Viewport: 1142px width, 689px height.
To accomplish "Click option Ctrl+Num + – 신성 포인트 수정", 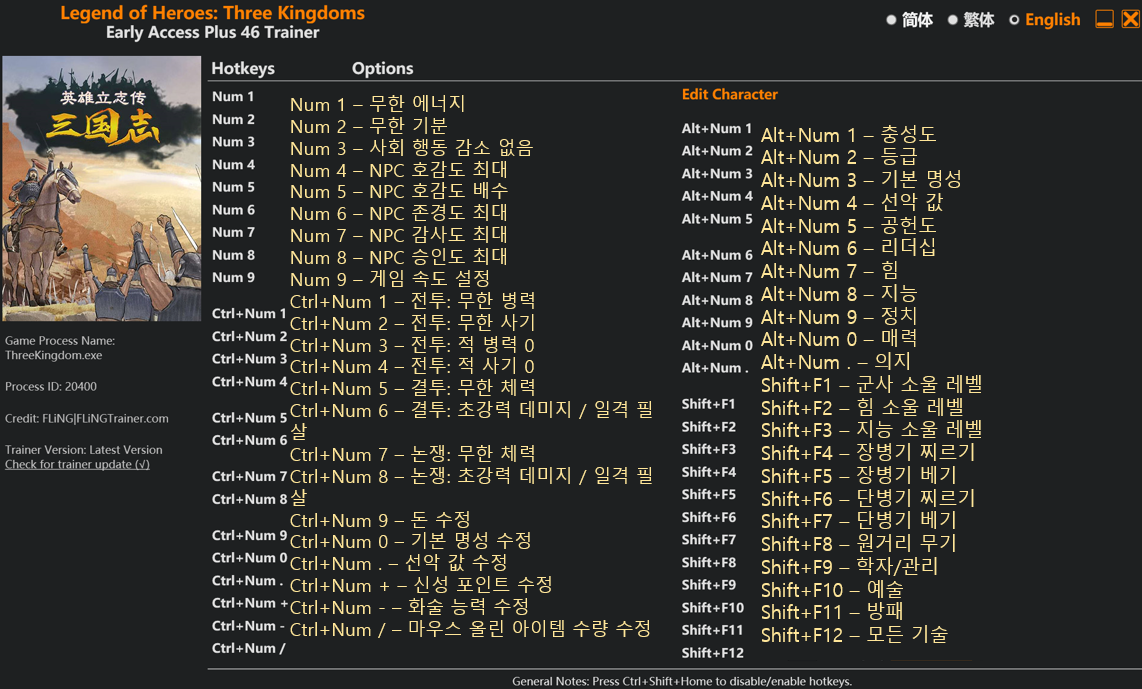I will pos(421,586).
